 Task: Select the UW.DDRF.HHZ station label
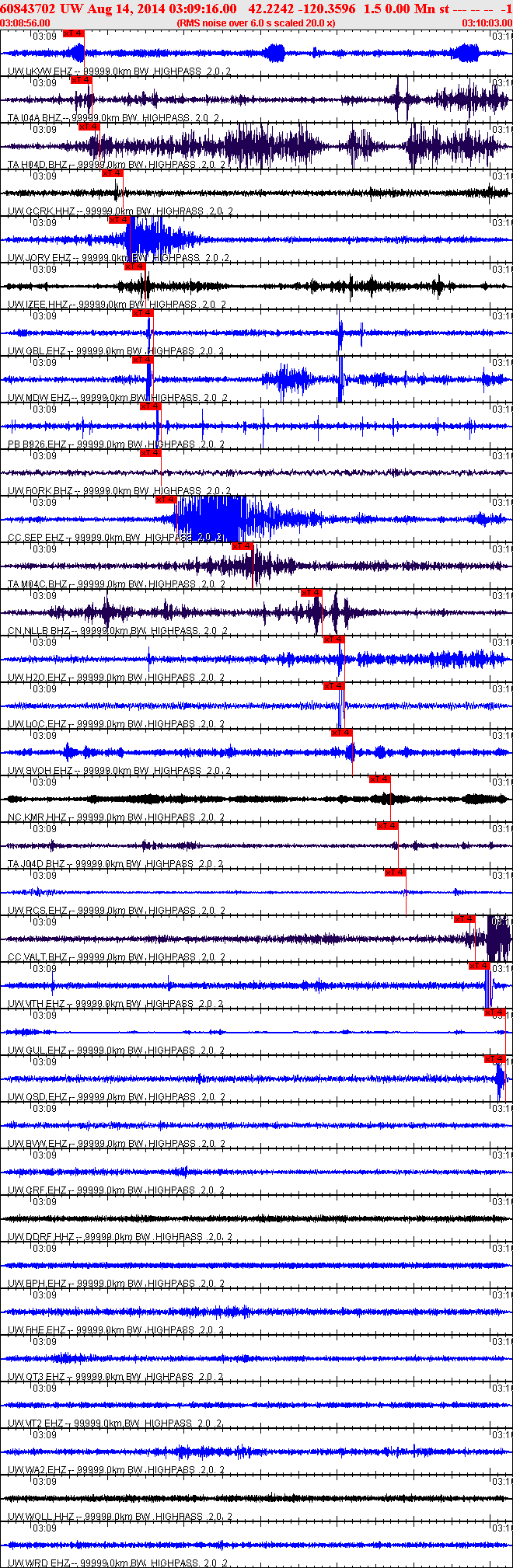click(x=40, y=1237)
